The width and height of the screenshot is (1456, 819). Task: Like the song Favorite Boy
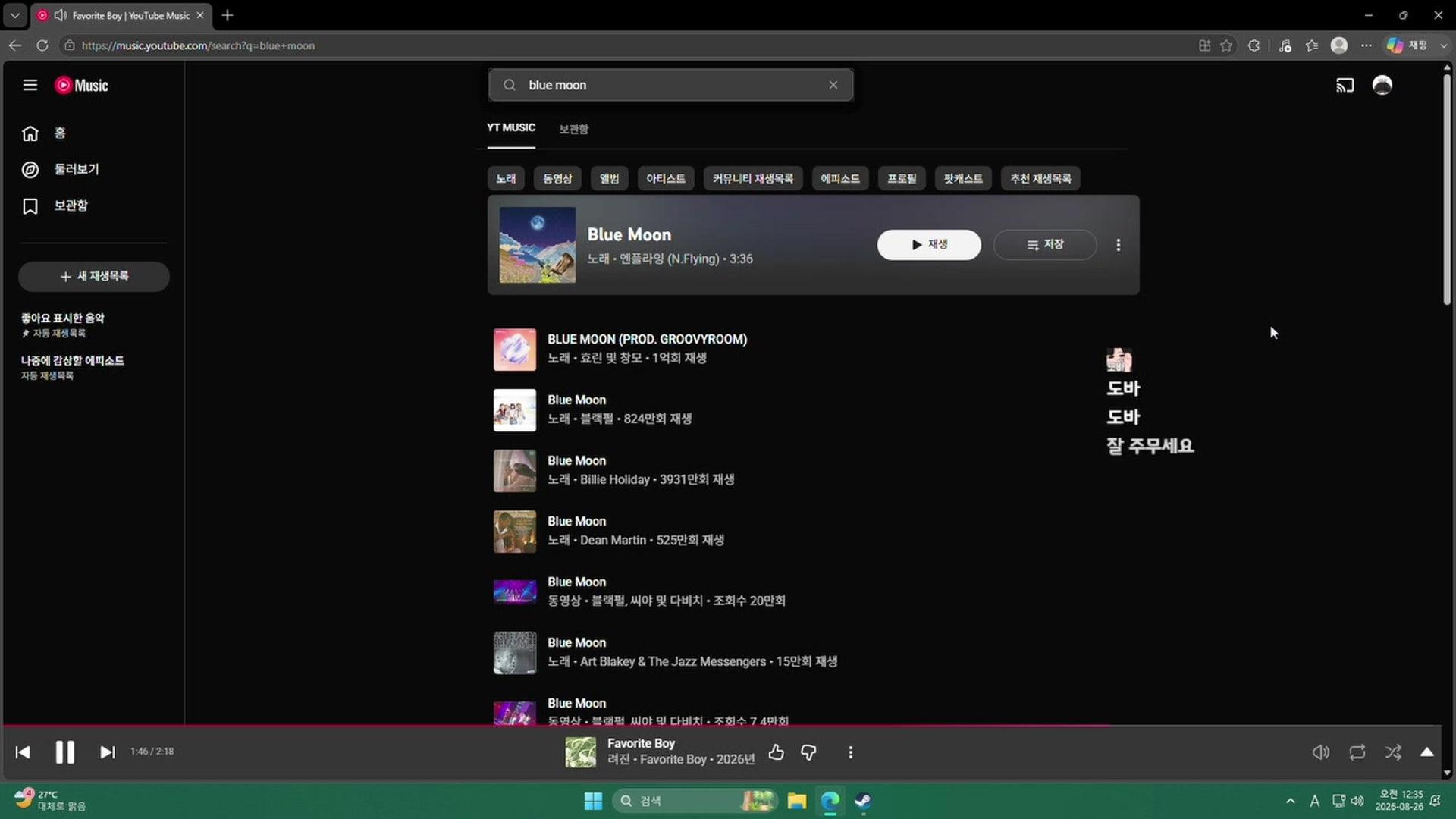click(x=776, y=752)
